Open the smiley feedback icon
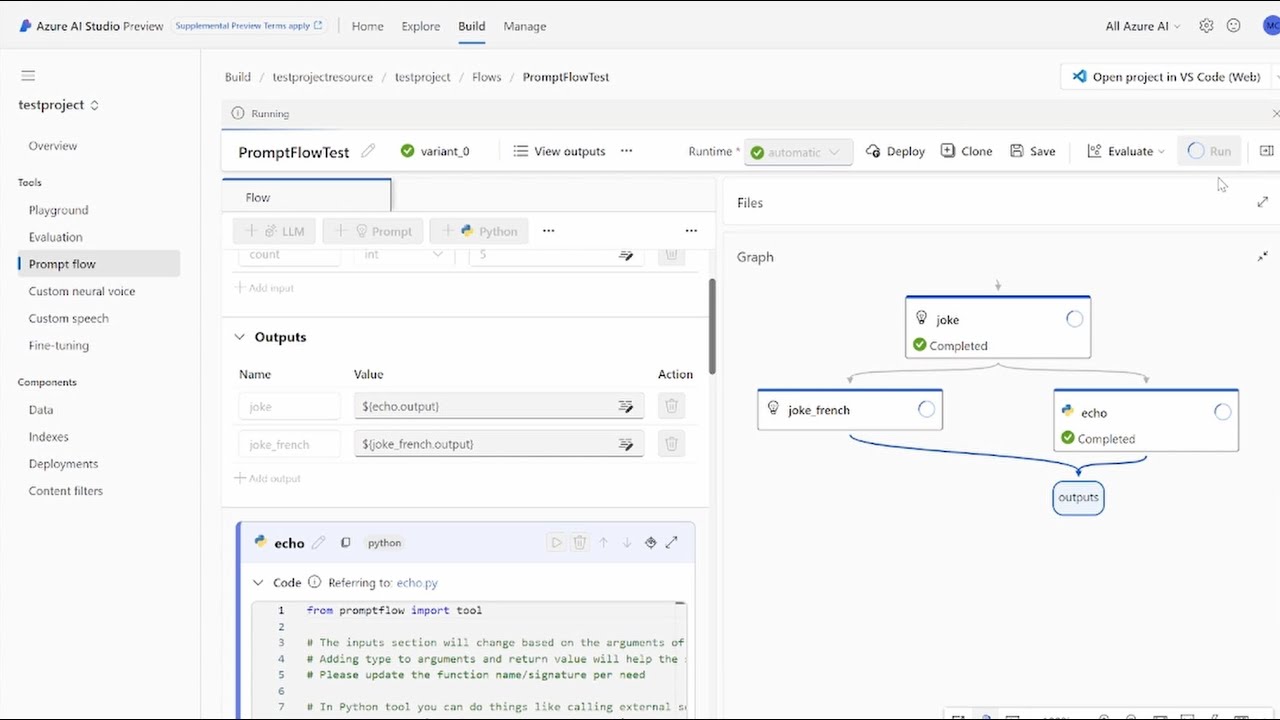 click(1233, 26)
